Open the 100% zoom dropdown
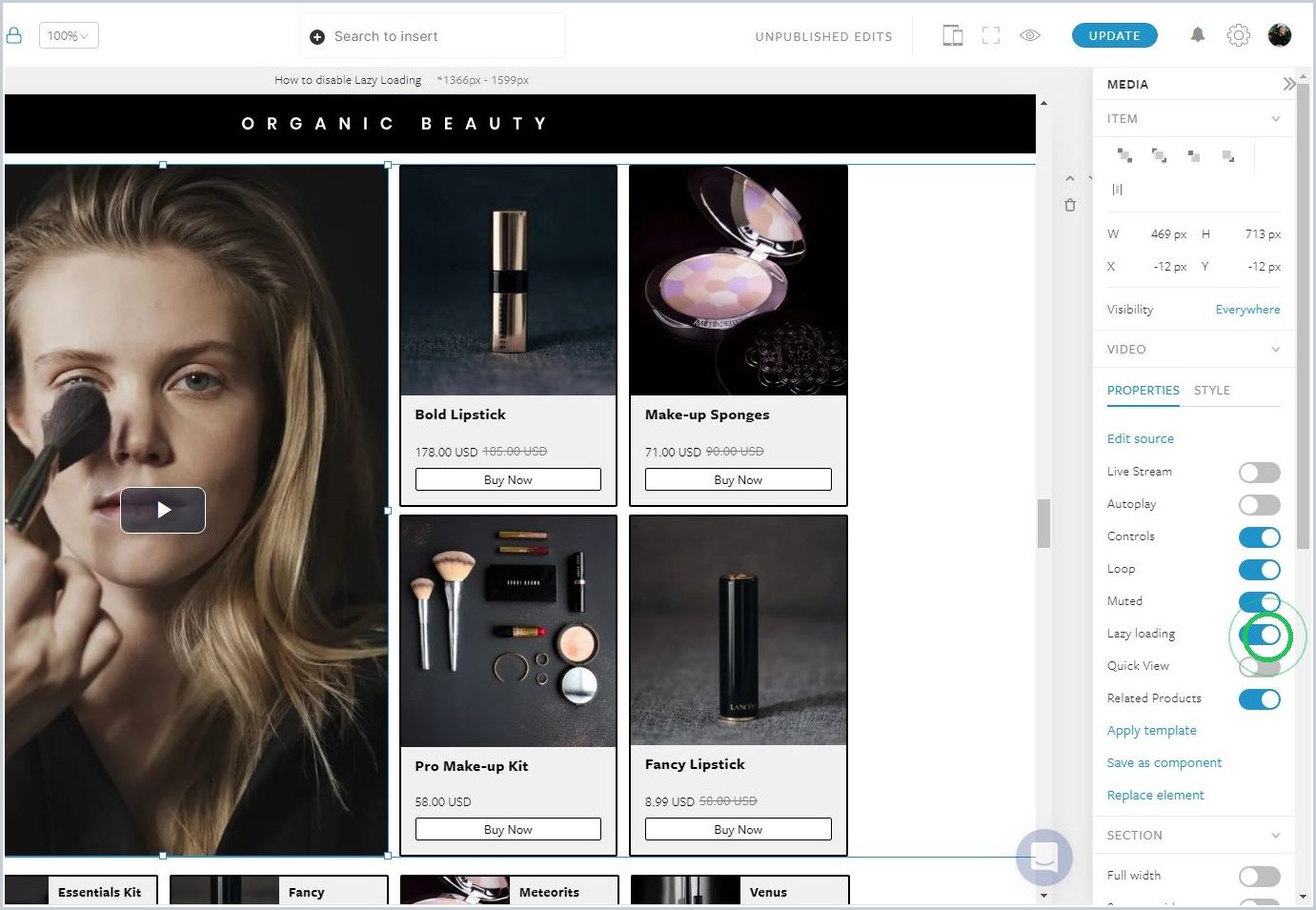The image size is (1316, 910). [x=69, y=36]
